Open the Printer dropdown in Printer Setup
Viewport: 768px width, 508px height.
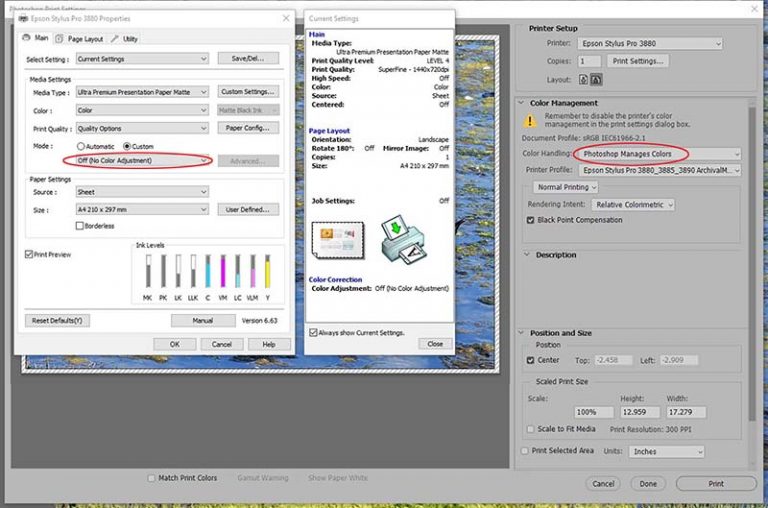[x=649, y=44]
